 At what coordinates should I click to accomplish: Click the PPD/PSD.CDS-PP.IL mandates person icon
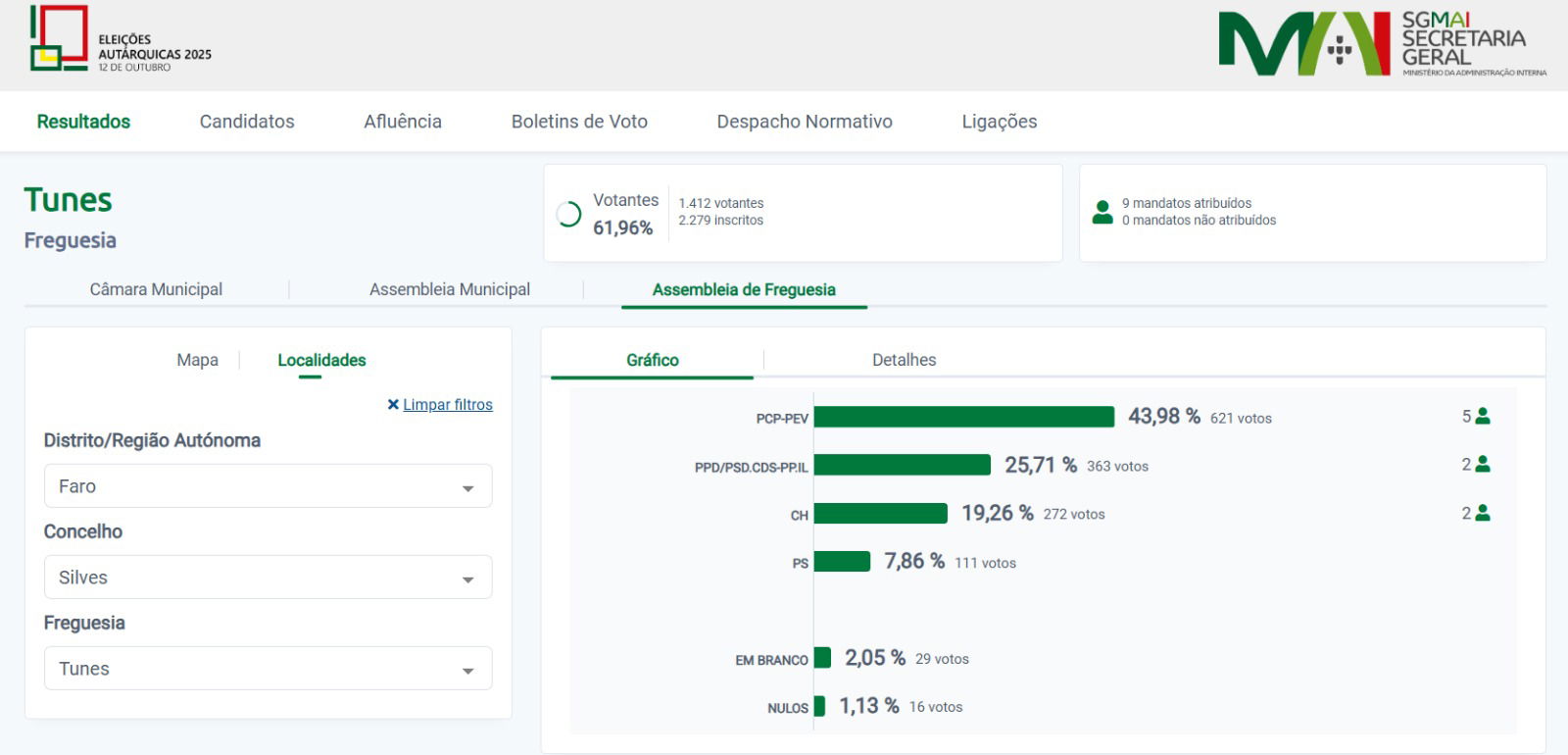1483,465
